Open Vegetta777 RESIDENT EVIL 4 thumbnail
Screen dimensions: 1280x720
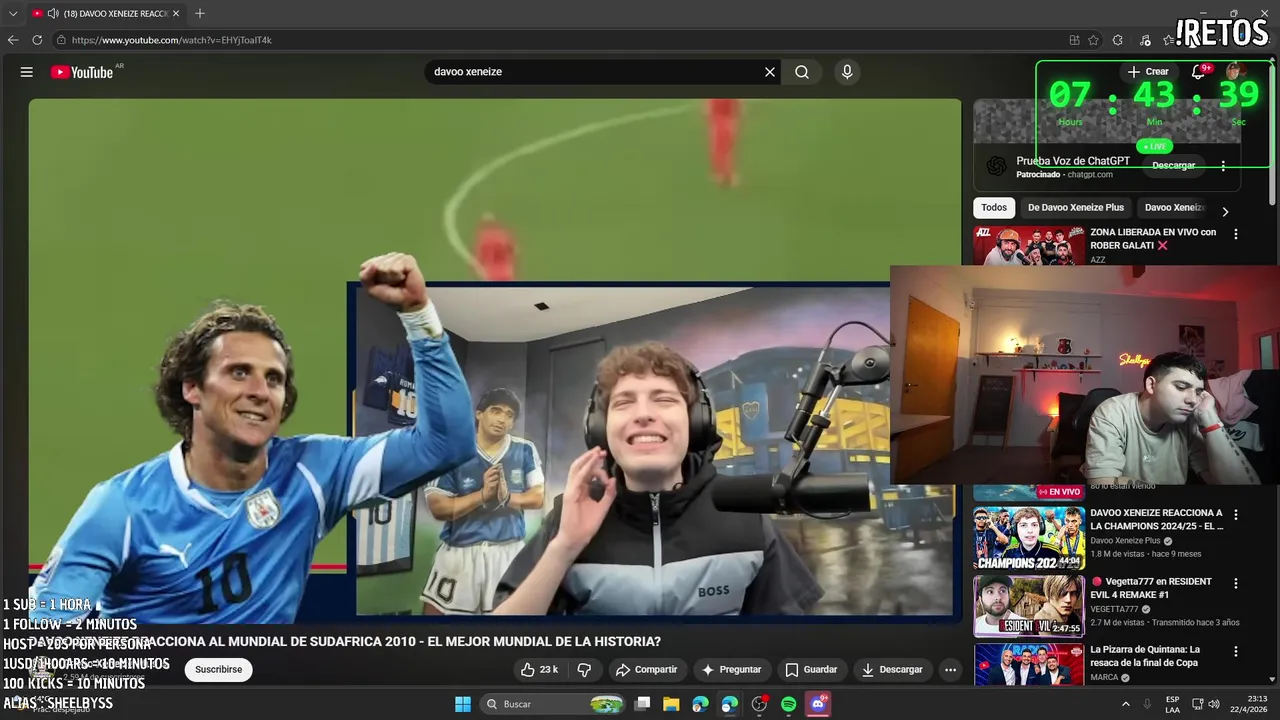click(1029, 606)
